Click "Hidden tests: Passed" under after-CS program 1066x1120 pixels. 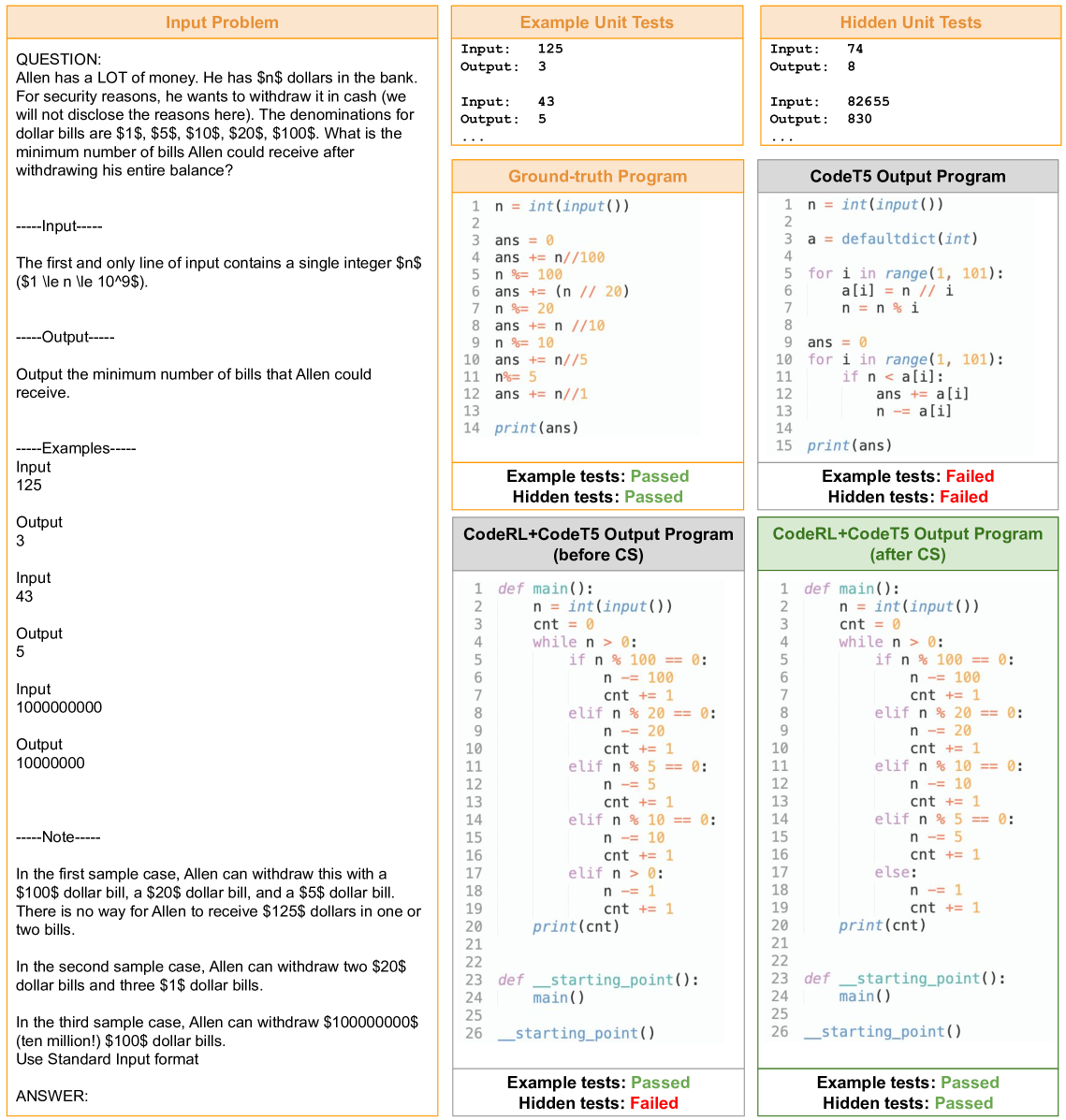[908, 1103]
